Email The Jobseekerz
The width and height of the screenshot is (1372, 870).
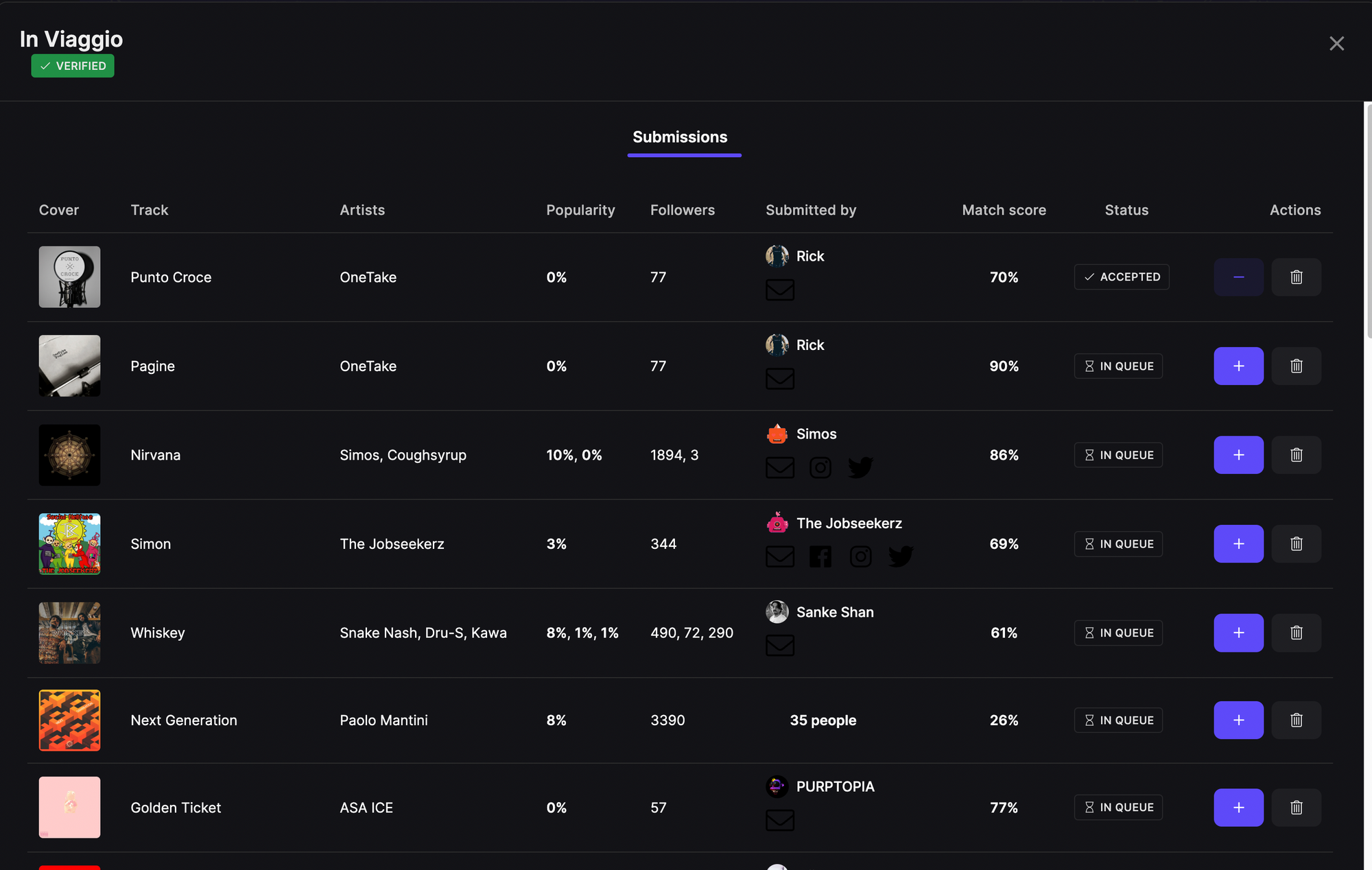[x=780, y=556]
